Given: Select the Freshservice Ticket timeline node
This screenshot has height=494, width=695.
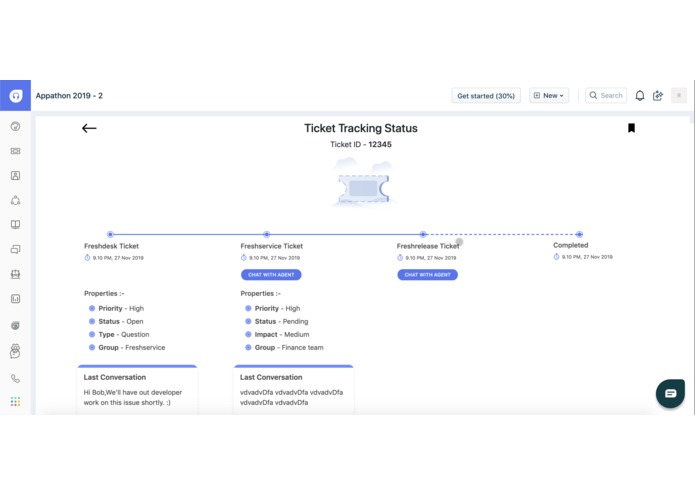Looking at the screenshot, I should pyautogui.click(x=266, y=234).
